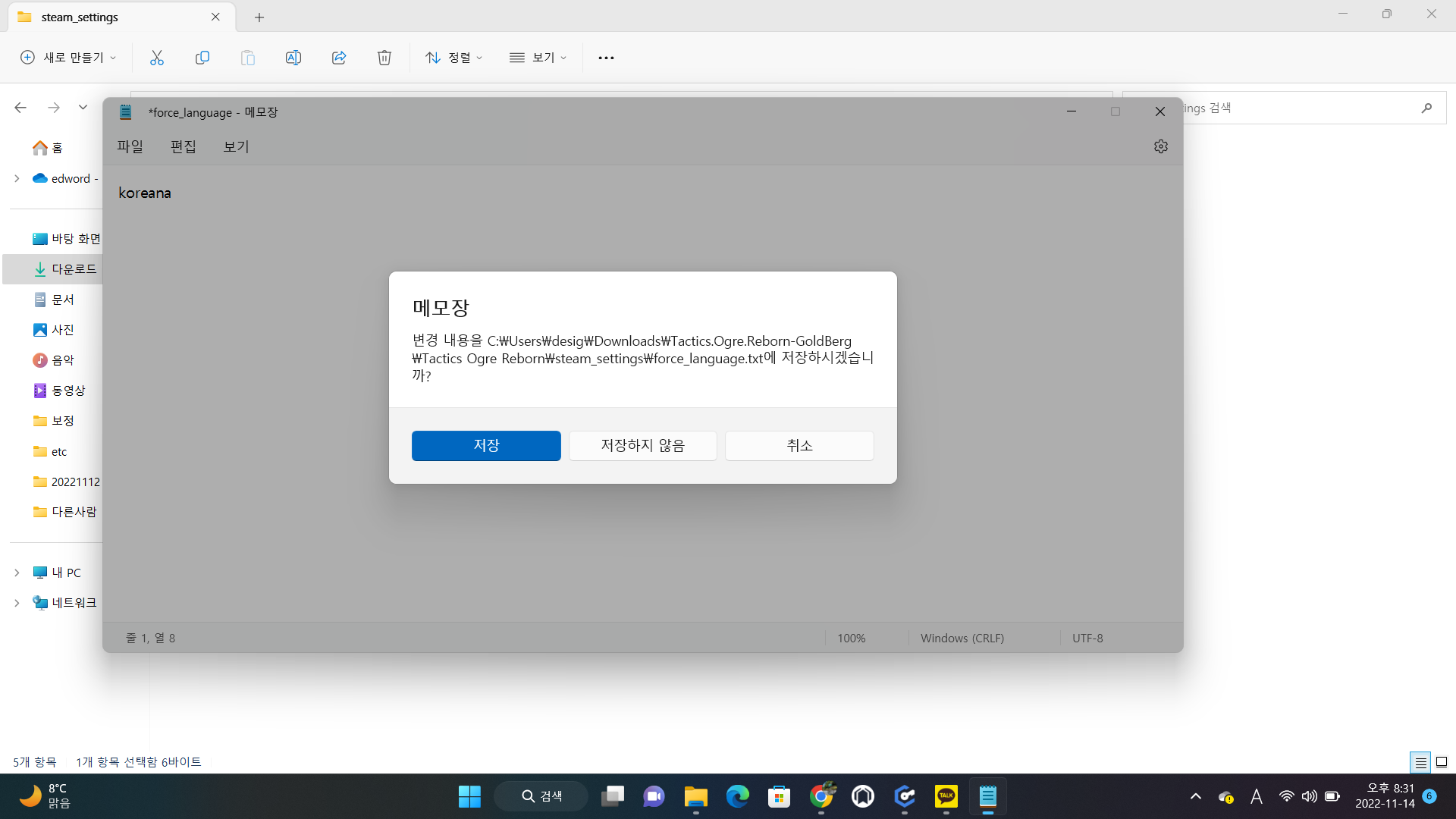Click the 저장하지 않음 button

(x=642, y=446)
